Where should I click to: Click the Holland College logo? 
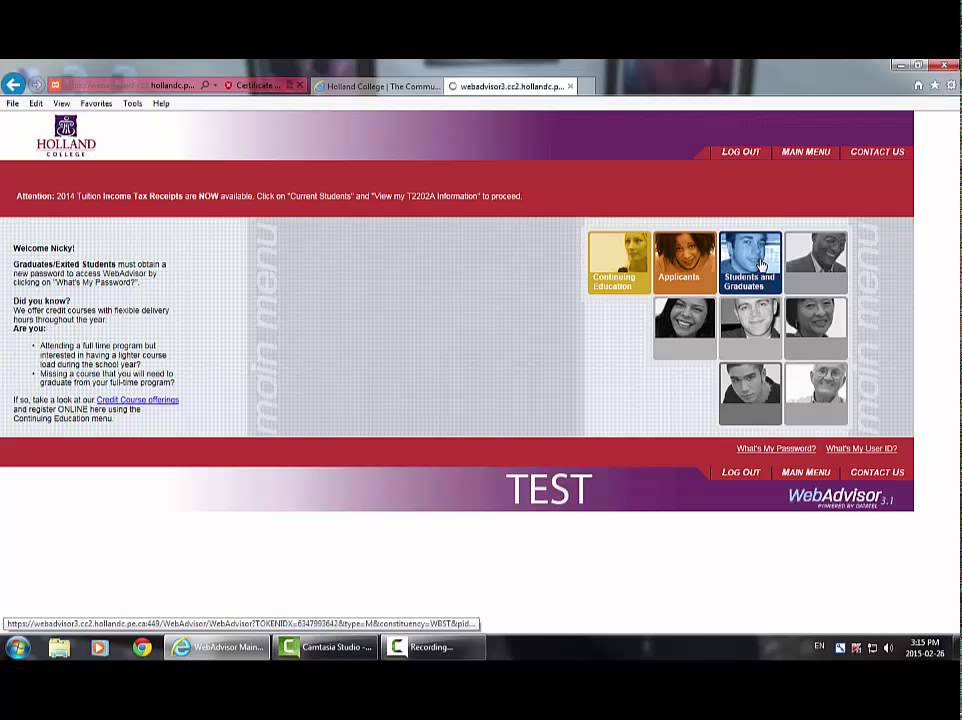click(x=66, y=136)
